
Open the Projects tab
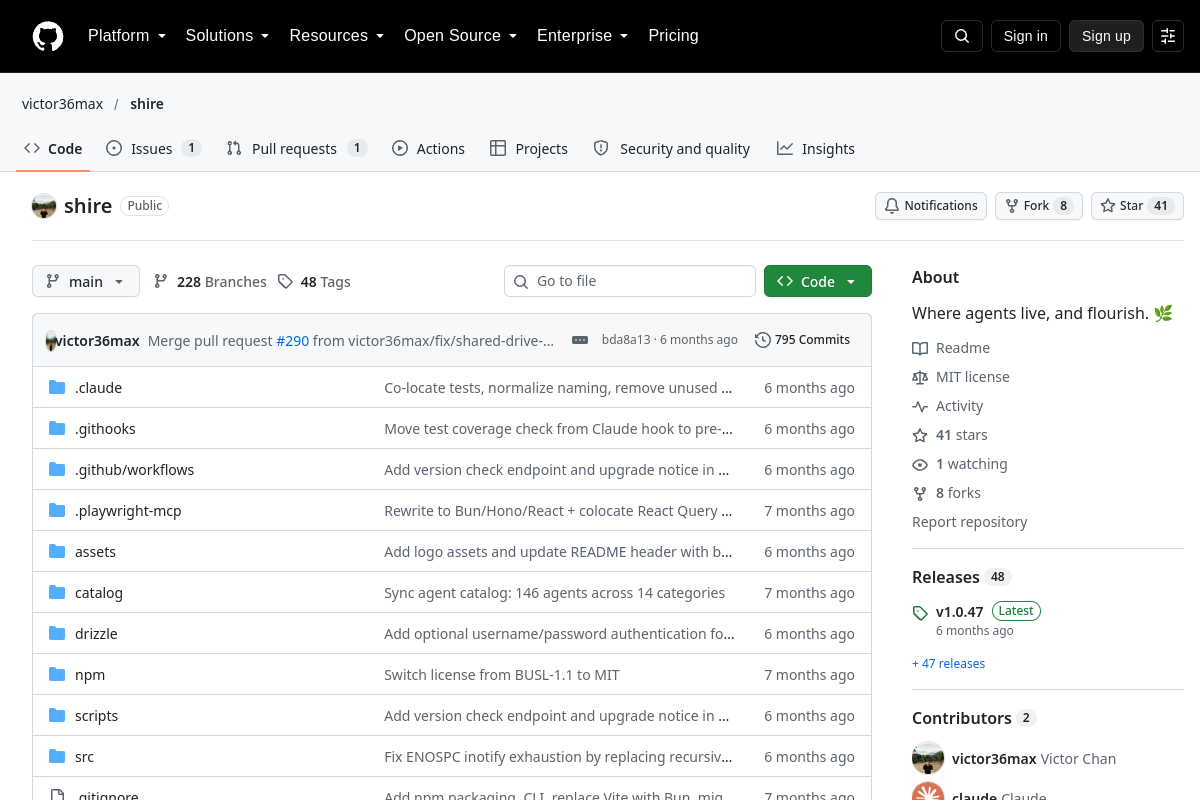pos(529,148)
